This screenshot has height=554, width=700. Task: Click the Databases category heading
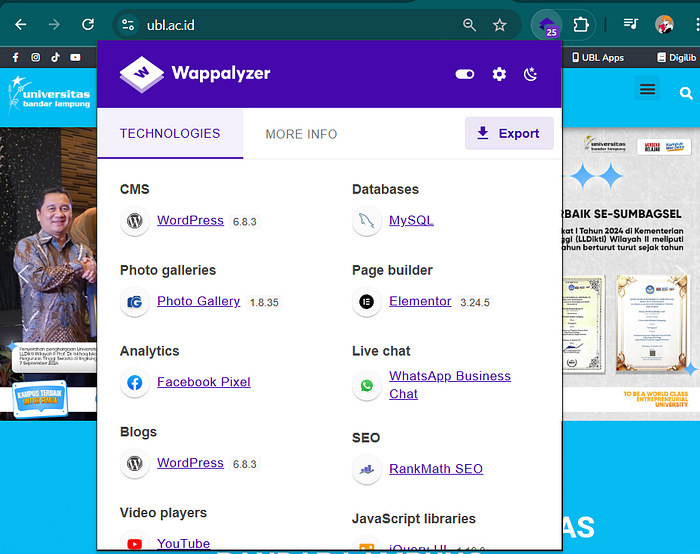point(385,189)
